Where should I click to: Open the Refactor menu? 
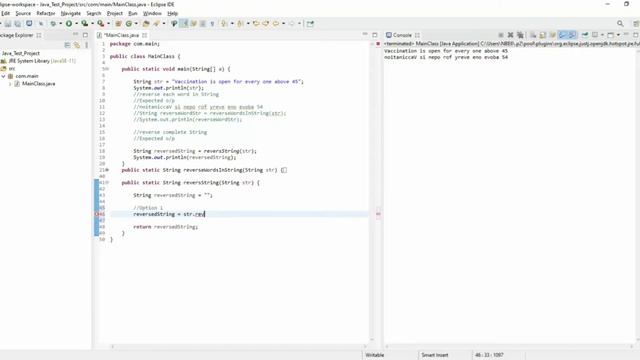tap(46, 13)
